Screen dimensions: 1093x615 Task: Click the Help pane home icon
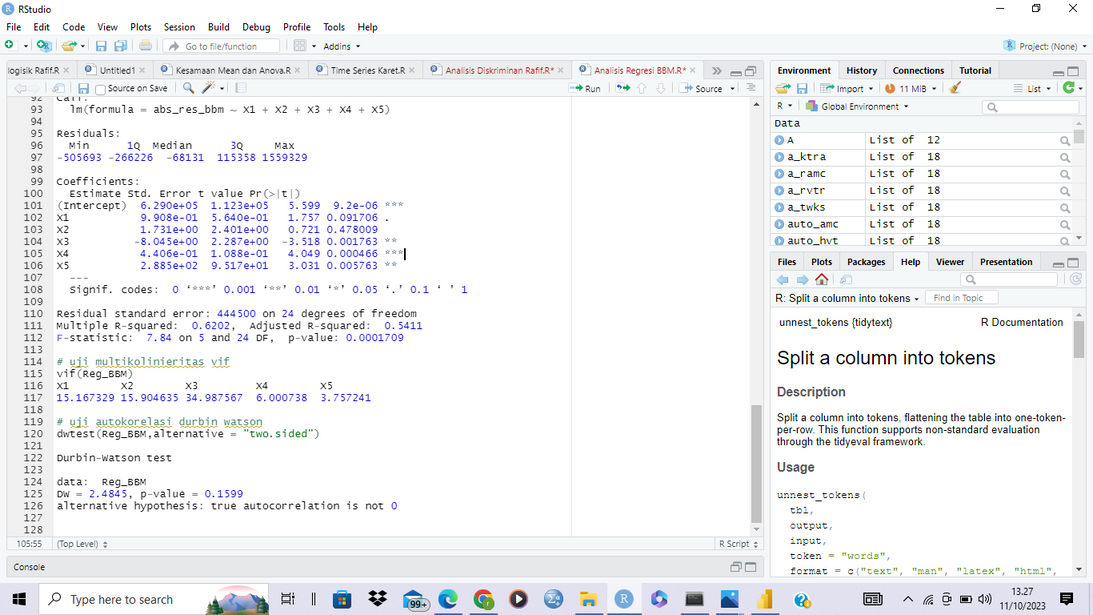pos(821,280)
